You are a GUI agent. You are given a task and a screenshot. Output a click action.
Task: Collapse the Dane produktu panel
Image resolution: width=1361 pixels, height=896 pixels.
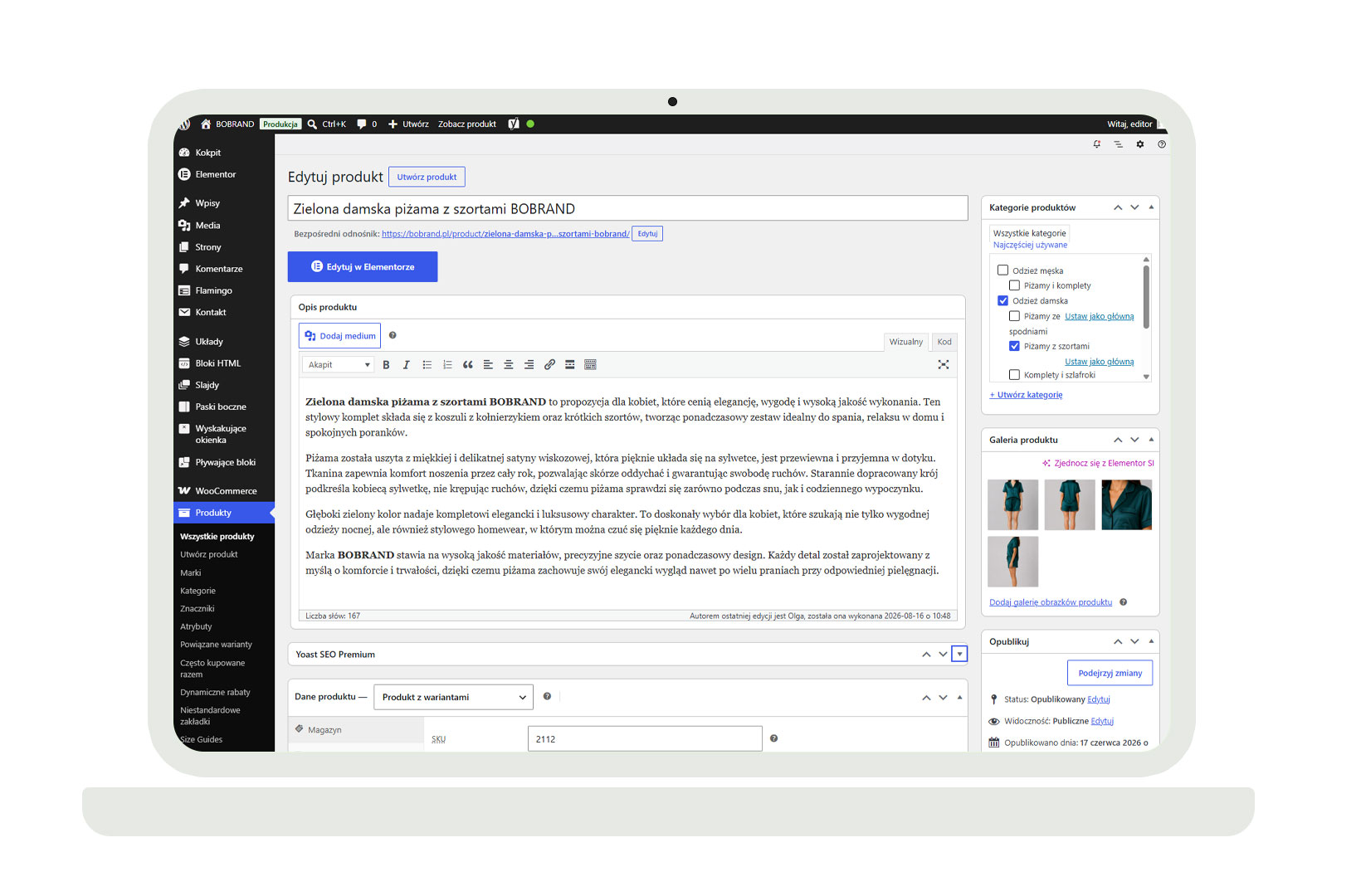click(960, 697)
